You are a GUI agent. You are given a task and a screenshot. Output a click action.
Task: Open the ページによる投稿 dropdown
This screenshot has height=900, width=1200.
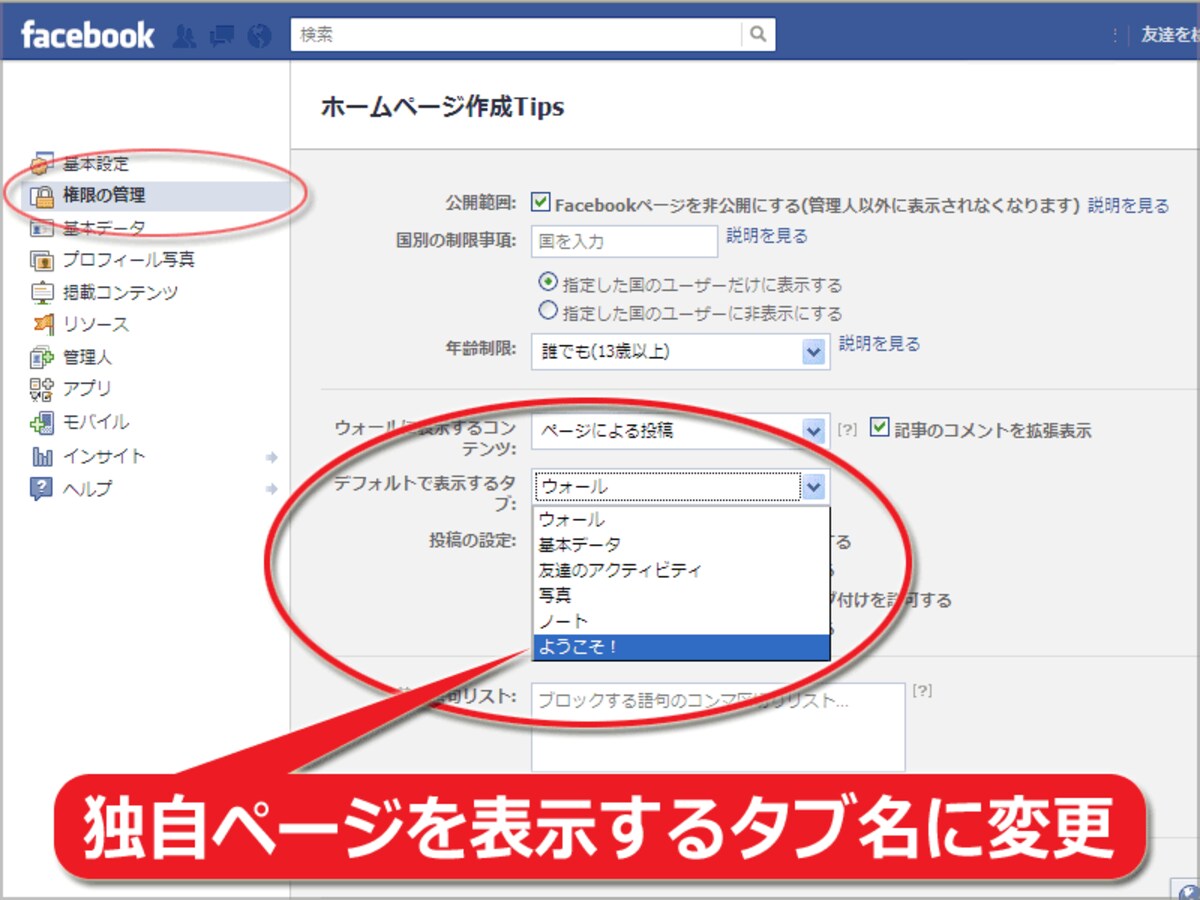[680, 431]
